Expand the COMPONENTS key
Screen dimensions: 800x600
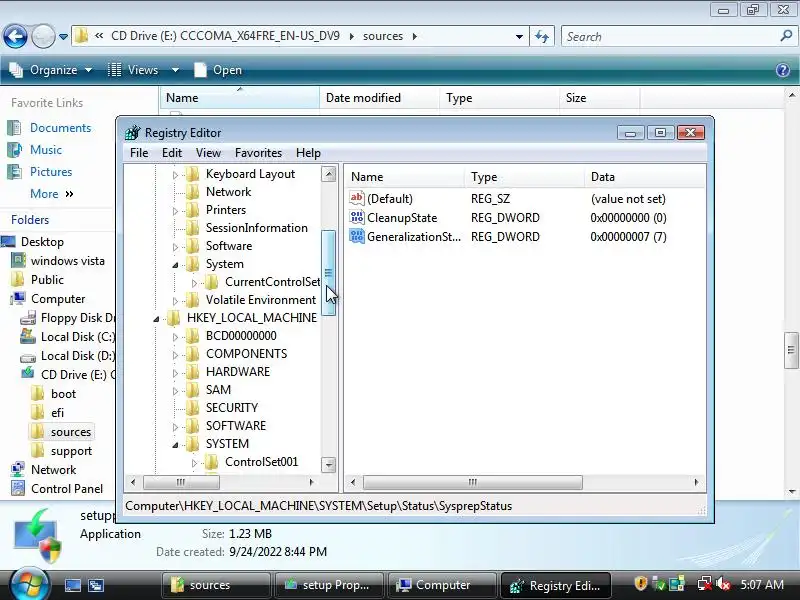pos(175,355)
